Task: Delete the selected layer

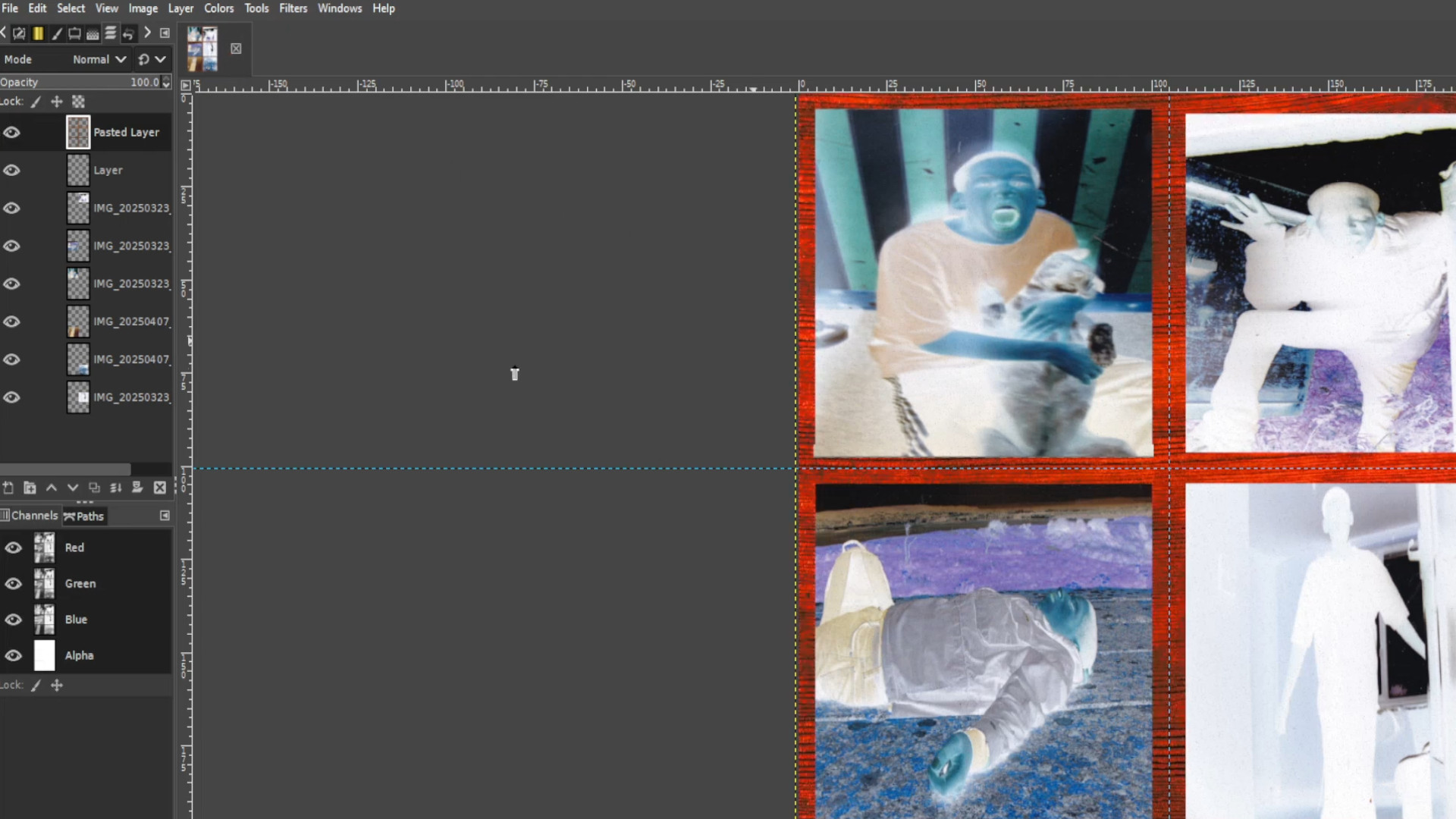Action: coord(159,488)
